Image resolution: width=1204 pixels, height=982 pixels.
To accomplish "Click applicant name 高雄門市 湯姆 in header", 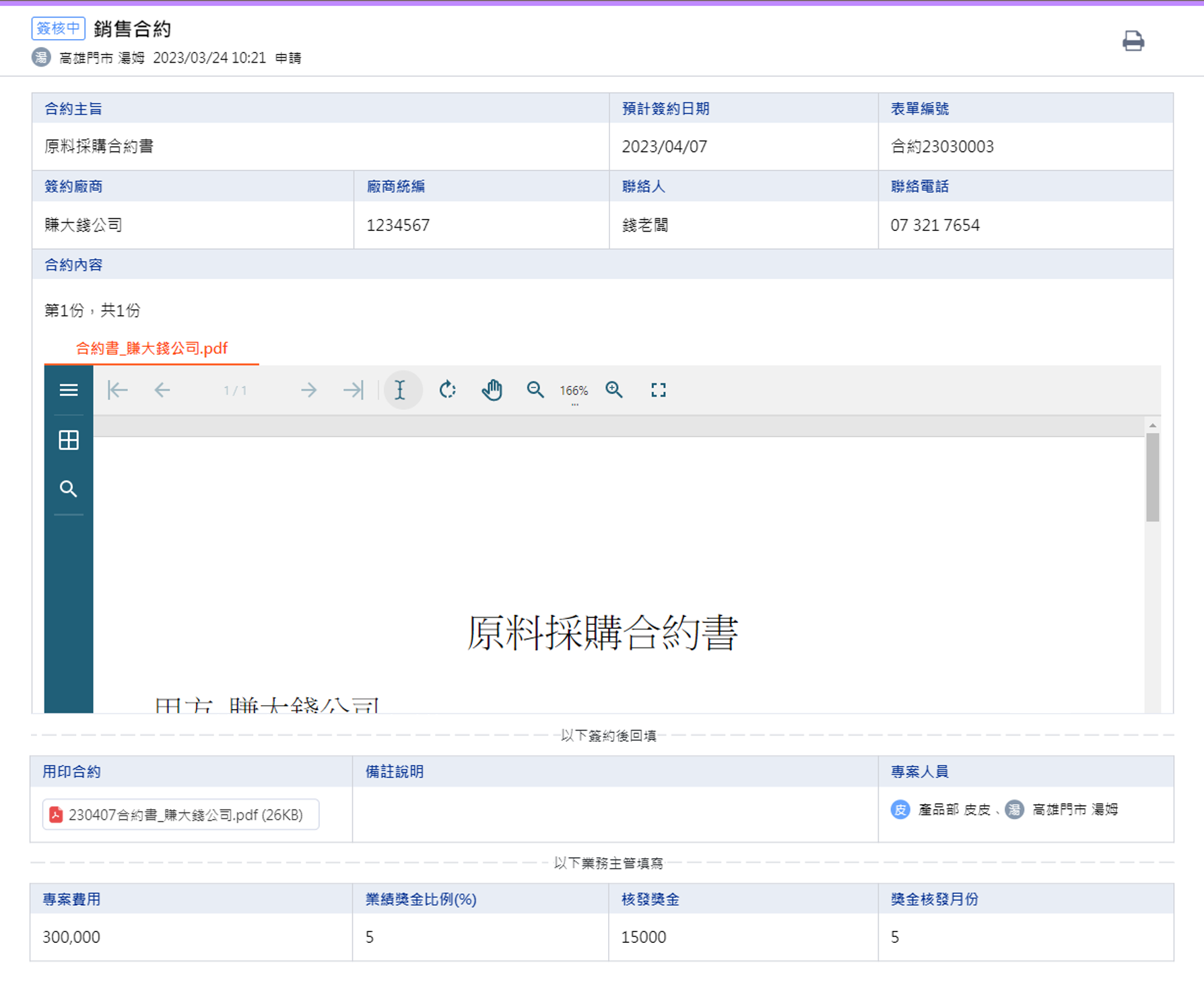I will click(102, 58).
